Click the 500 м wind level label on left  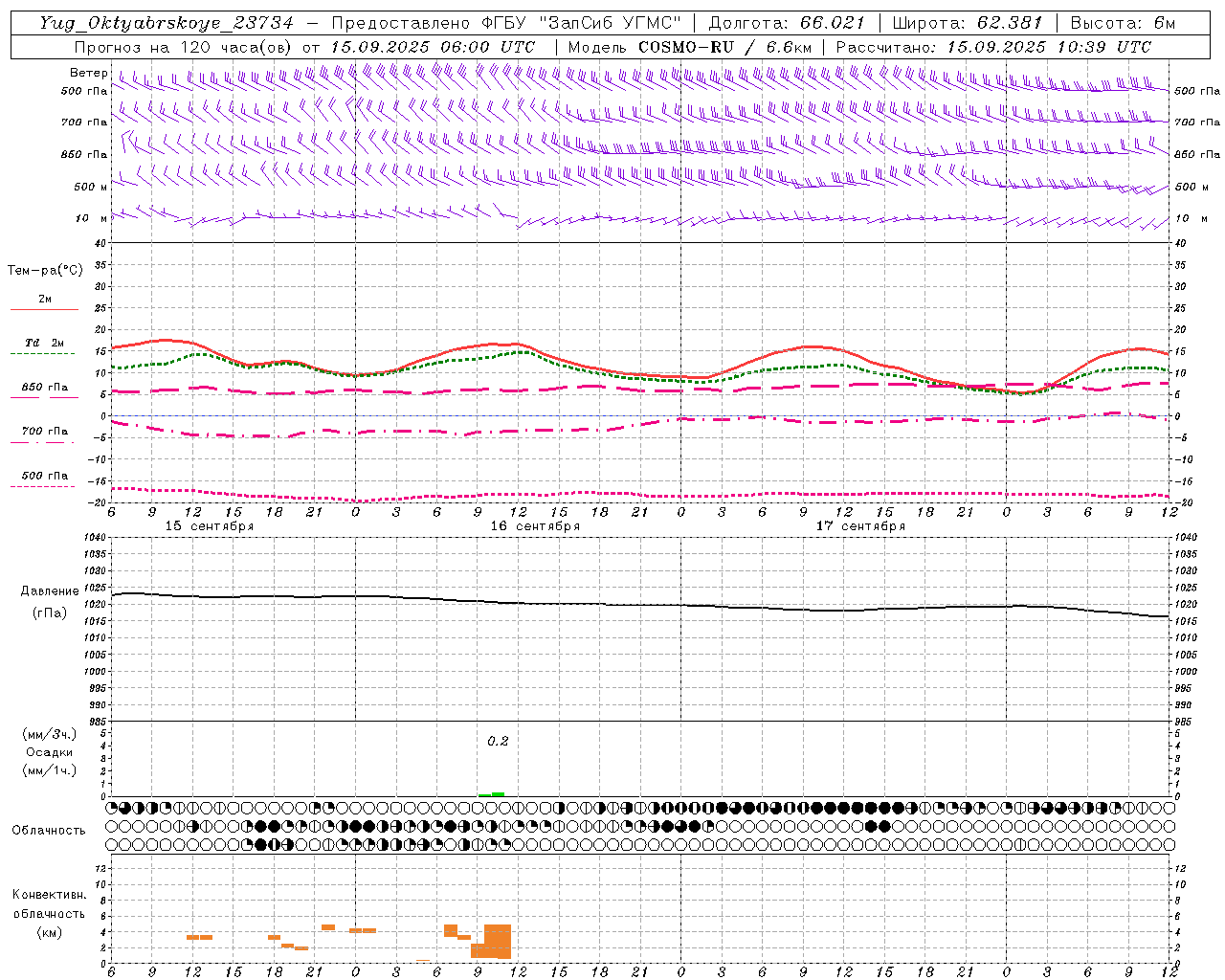click(91, 187)
